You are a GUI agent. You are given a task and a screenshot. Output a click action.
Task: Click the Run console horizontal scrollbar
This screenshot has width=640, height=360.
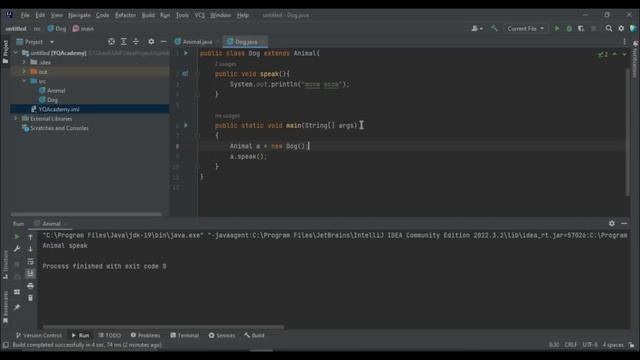click(163, 327)
